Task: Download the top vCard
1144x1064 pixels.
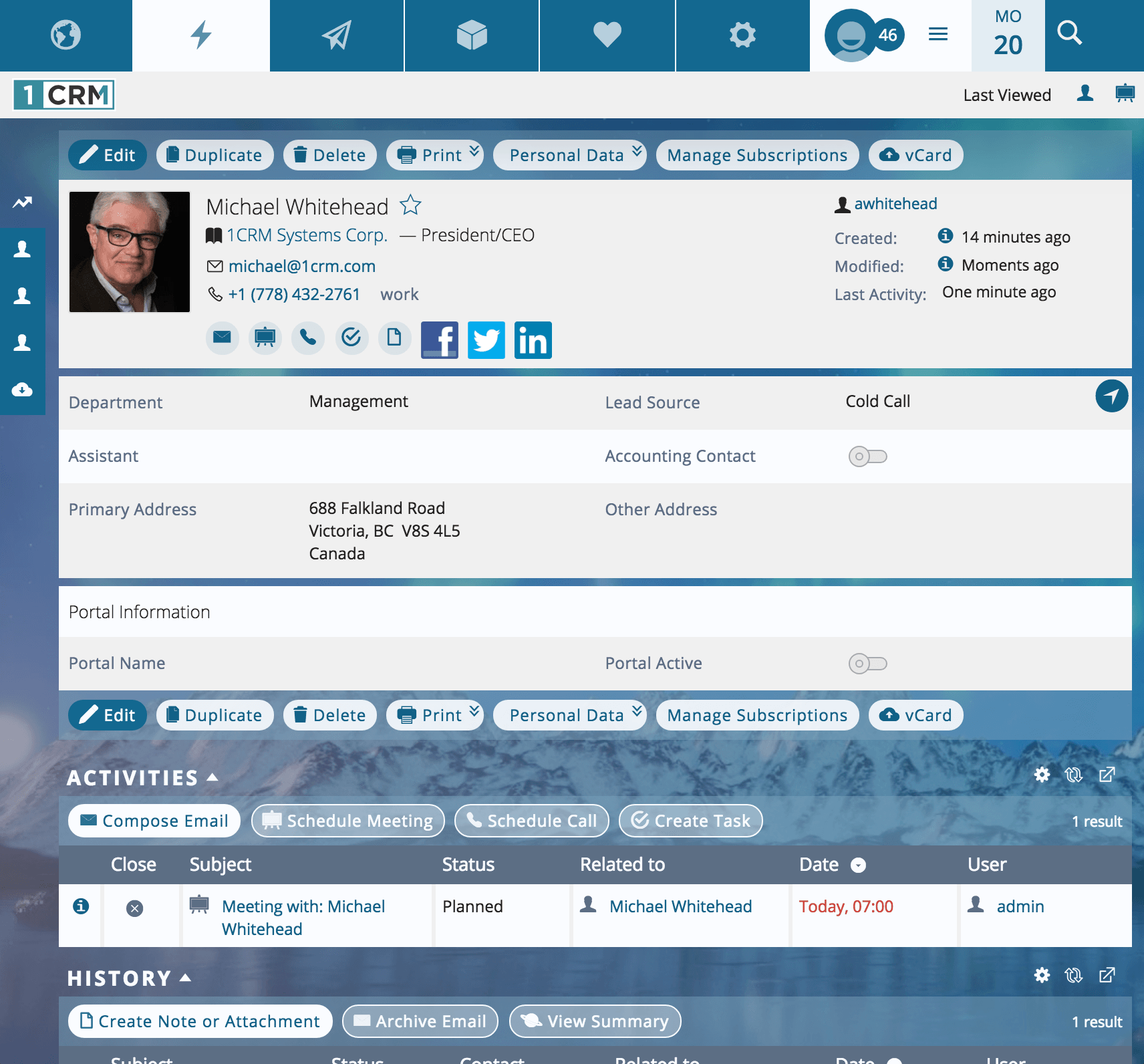Action: [915, 155]
